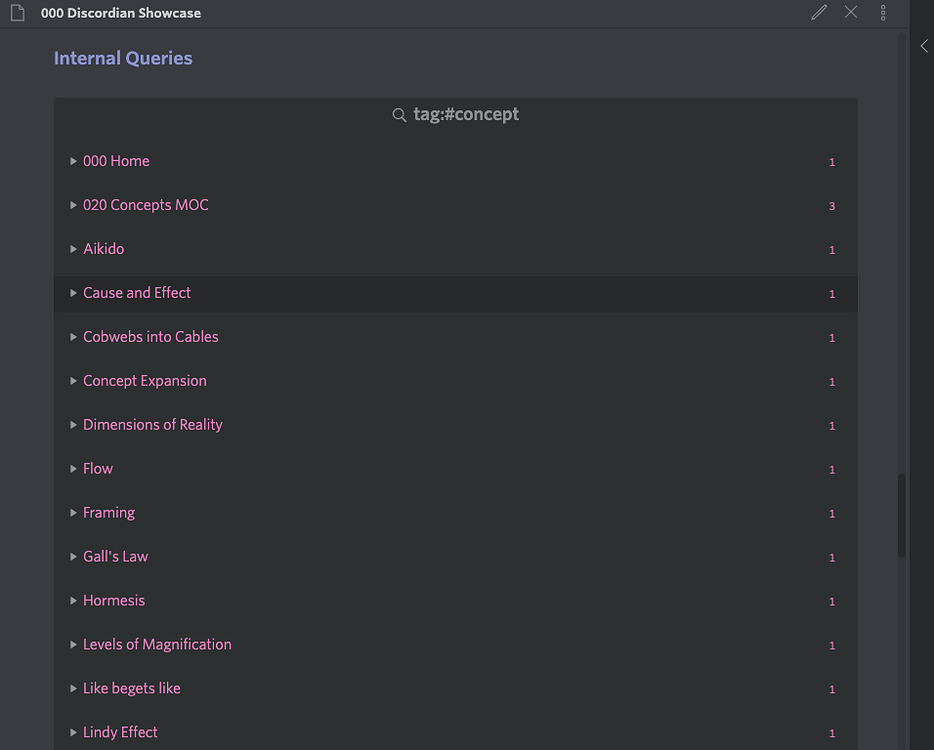Open the more options menu (three dots)
The height and width of the screenshot is (750, 934).
pos(882,12)
